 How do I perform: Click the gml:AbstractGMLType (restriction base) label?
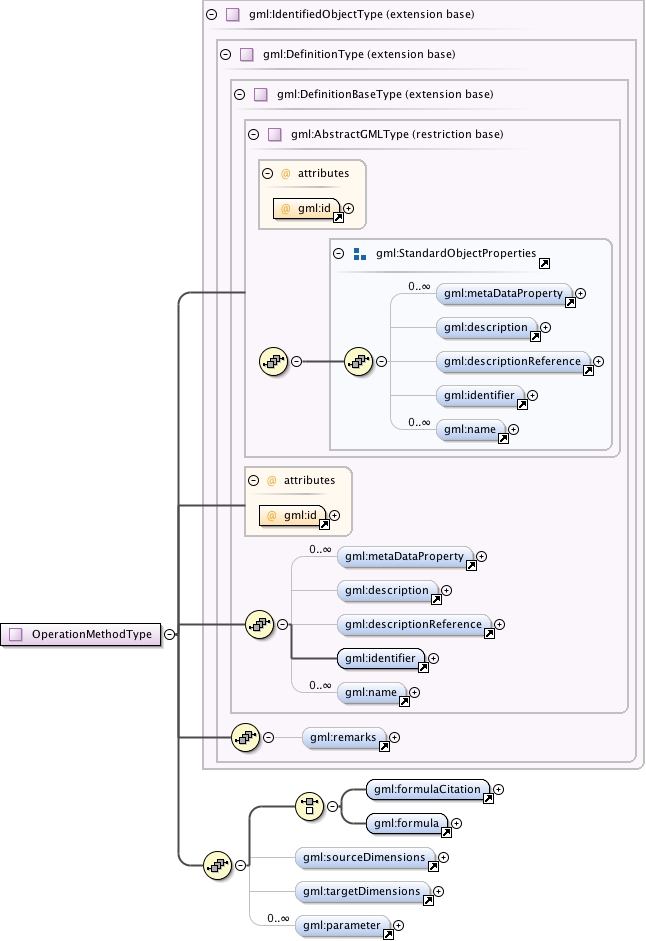[397, 134]
